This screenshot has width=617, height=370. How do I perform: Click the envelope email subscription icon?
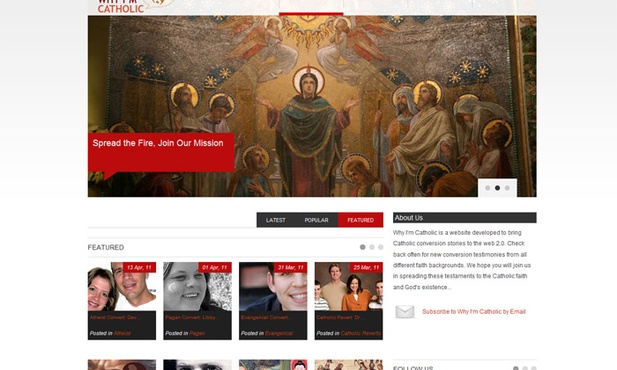click(405, 311)
